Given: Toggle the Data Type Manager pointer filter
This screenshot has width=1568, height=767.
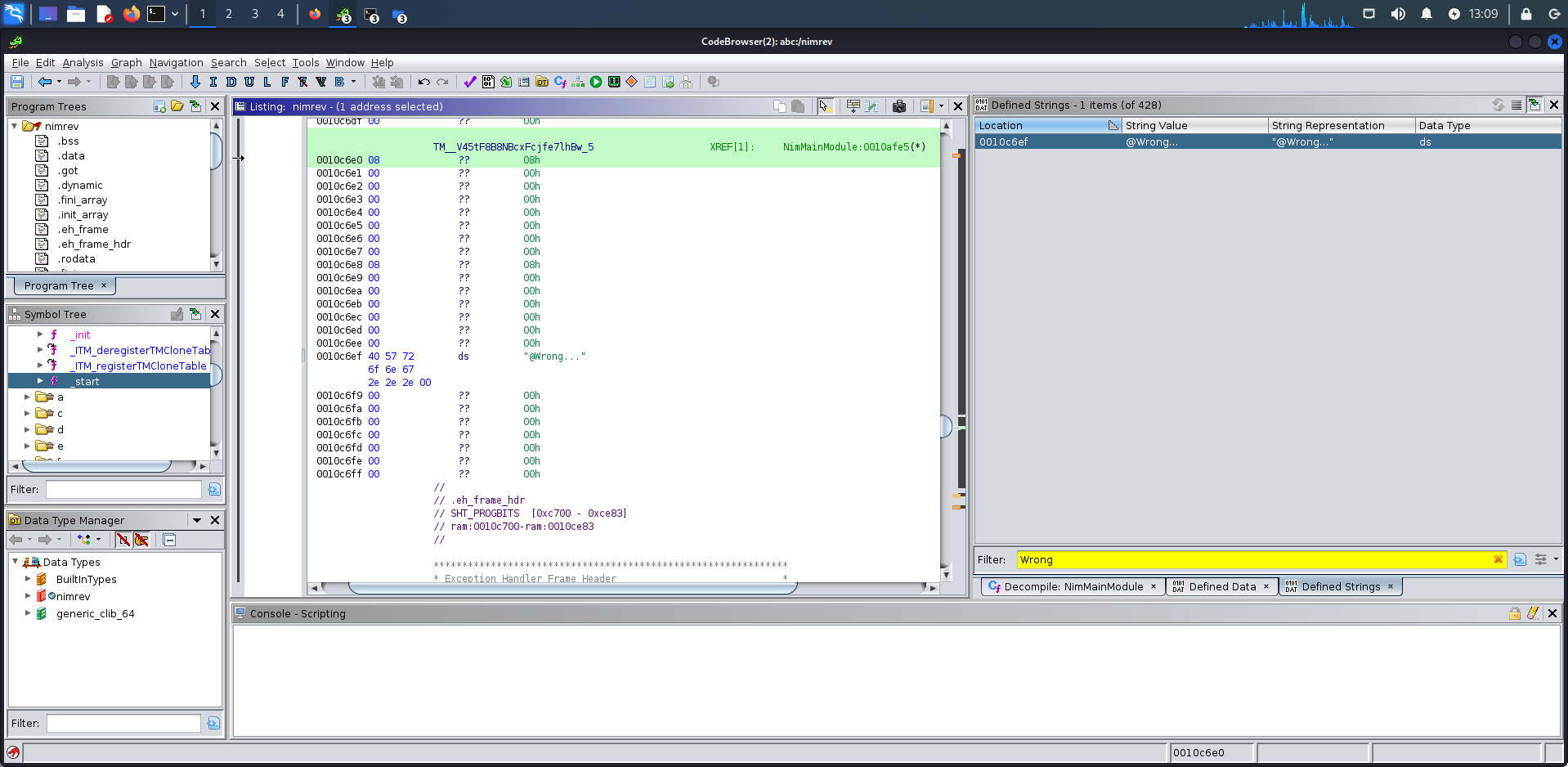Looking at the screenshot, I should (x=141, y=540).
